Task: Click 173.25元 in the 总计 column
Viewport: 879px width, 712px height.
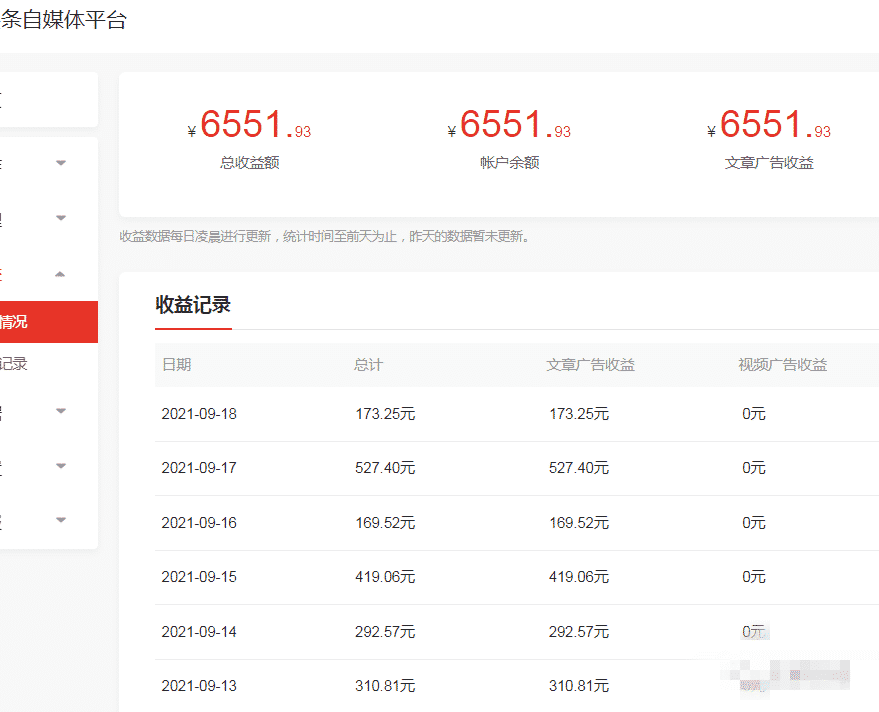Action: point(385,414)
